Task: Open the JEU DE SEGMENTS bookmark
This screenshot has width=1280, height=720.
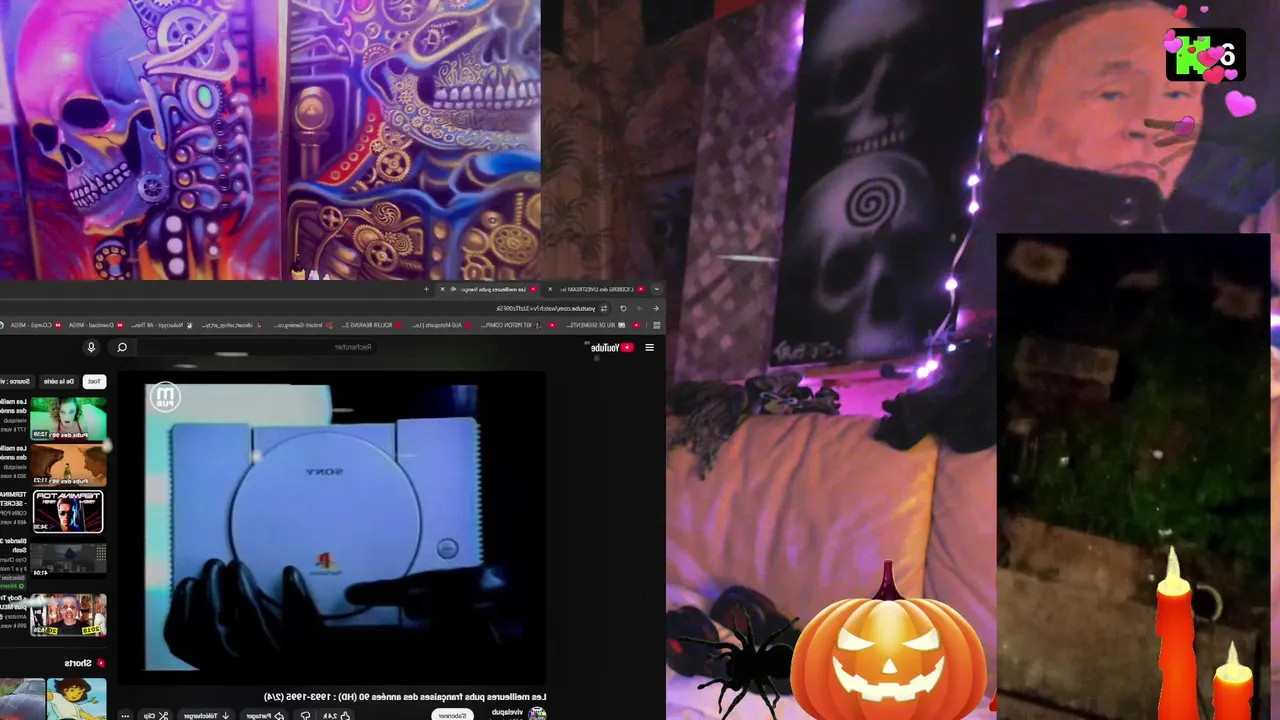Action: point(595,325)
